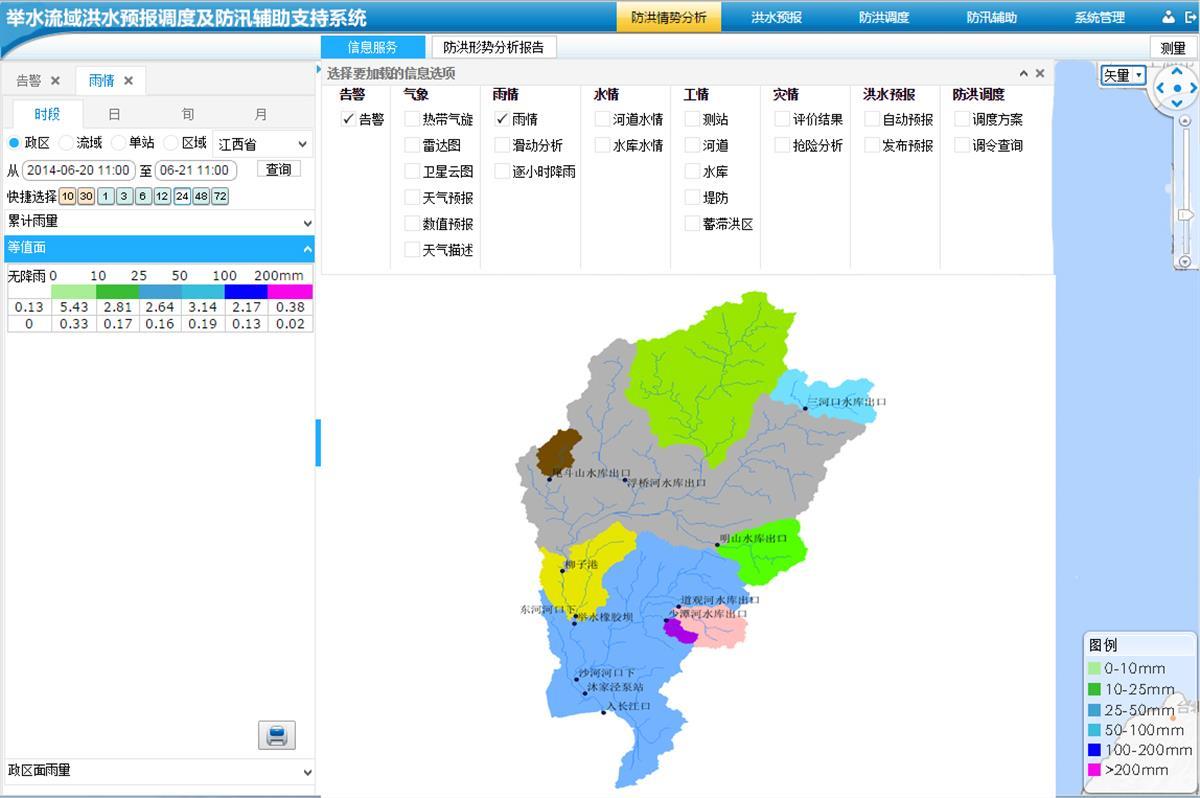This screenshot has width=1200, height=798.
Task: Uncheck the 告警 checkbox
Action: 348,119
